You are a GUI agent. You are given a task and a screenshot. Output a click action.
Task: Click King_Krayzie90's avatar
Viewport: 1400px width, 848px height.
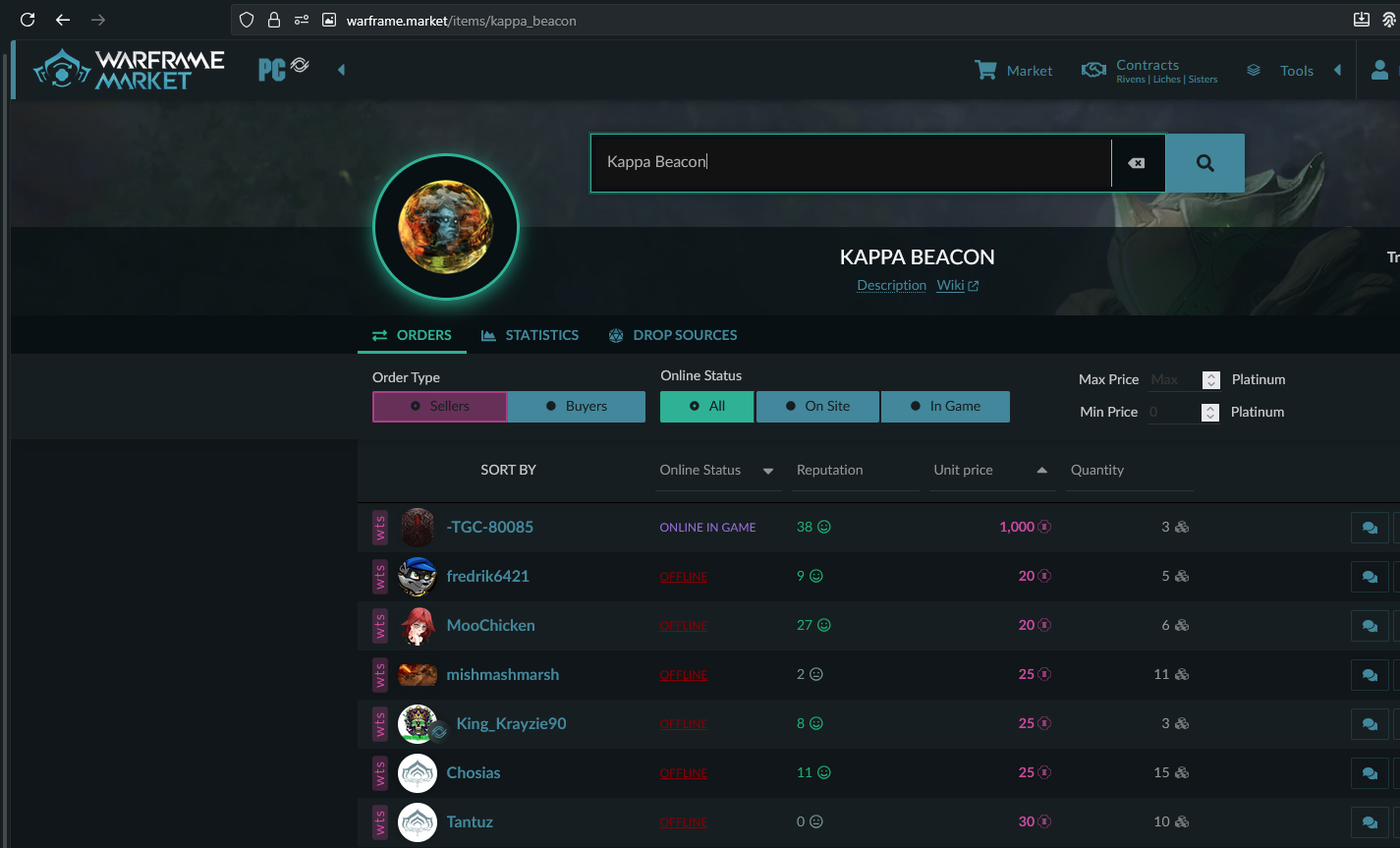coord(418,724)
